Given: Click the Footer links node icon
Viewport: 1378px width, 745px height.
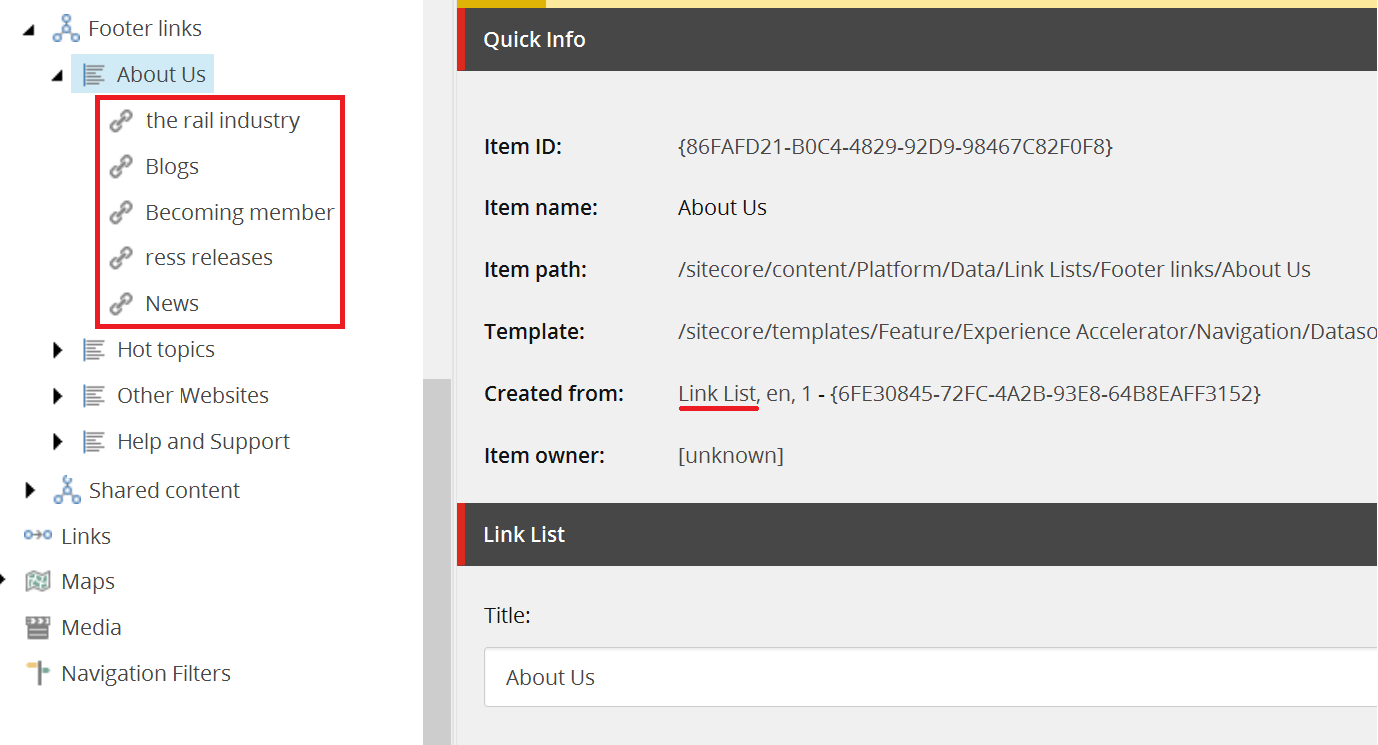Looking at the screenshot, I should 66,29.
